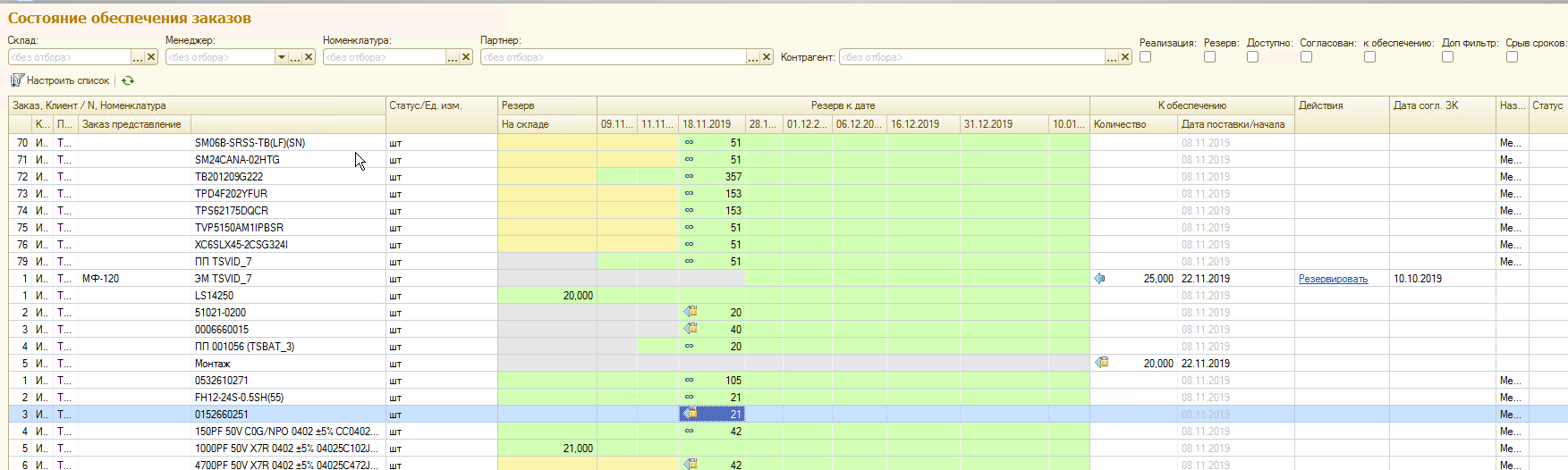The height and width of the screenshot is (470, 1568).
Task: Clear the Менеджер filter with X
Action: [309, 57]
